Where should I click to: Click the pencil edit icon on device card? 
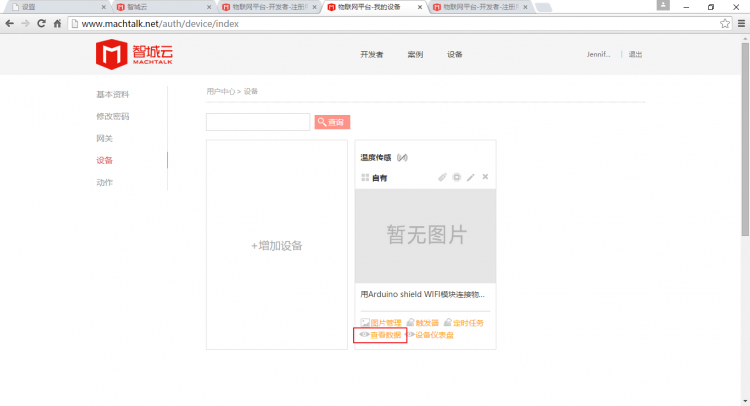tap(470, 177)
